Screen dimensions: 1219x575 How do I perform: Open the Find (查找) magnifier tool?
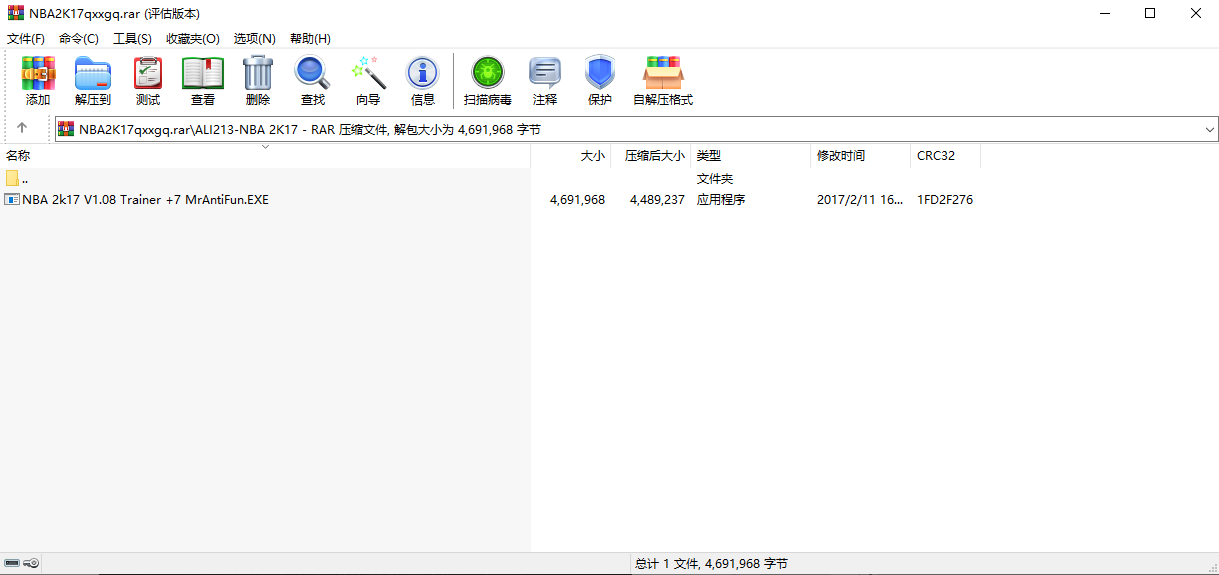pos(313,81)
